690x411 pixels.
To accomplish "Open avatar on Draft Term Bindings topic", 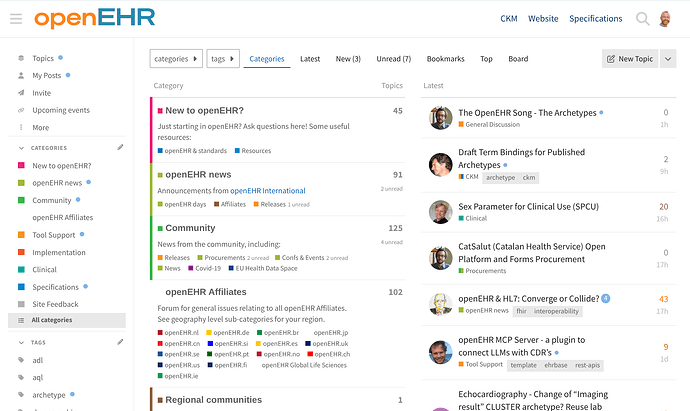I will (440, 165).
